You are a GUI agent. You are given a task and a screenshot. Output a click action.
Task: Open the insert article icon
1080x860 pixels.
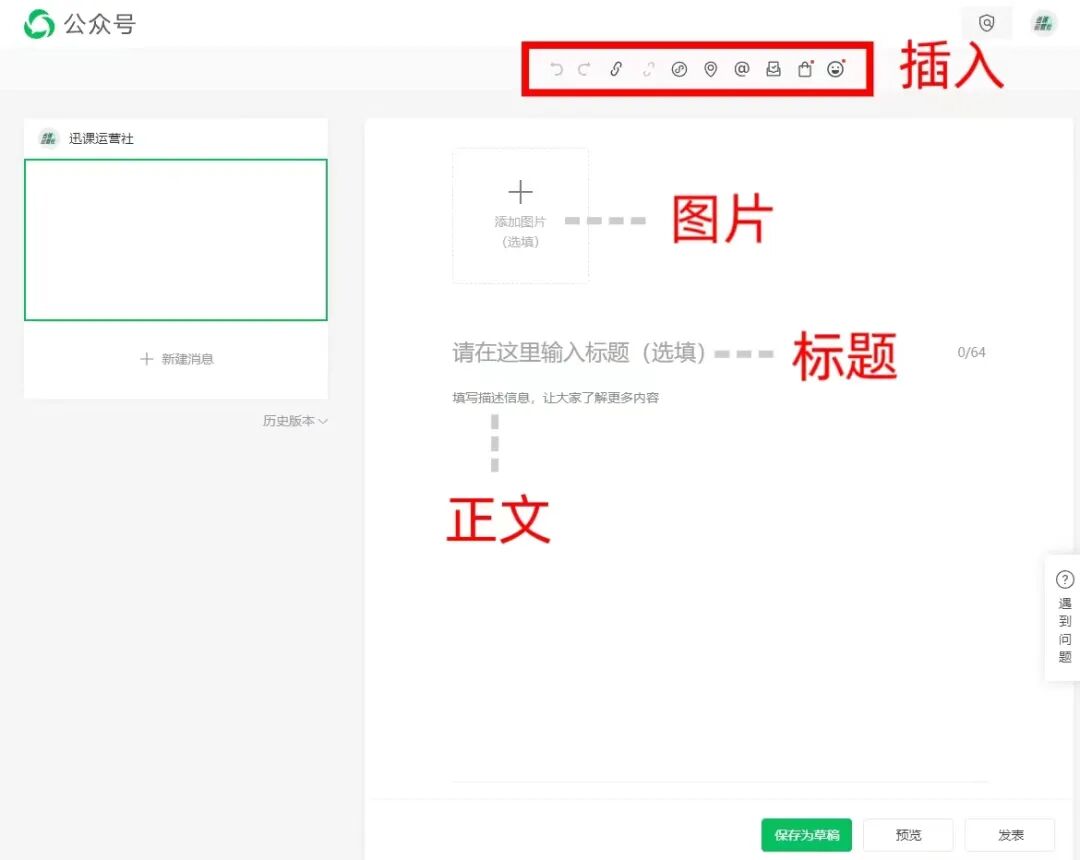[773, 69]
